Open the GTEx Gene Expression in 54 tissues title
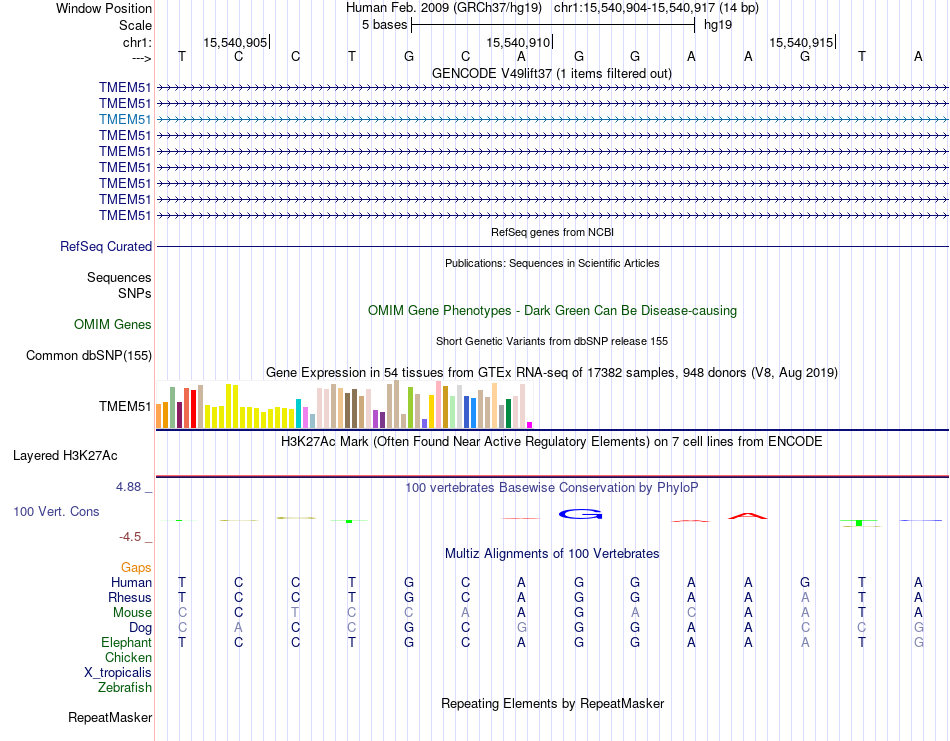 click(x=552, y=372)
